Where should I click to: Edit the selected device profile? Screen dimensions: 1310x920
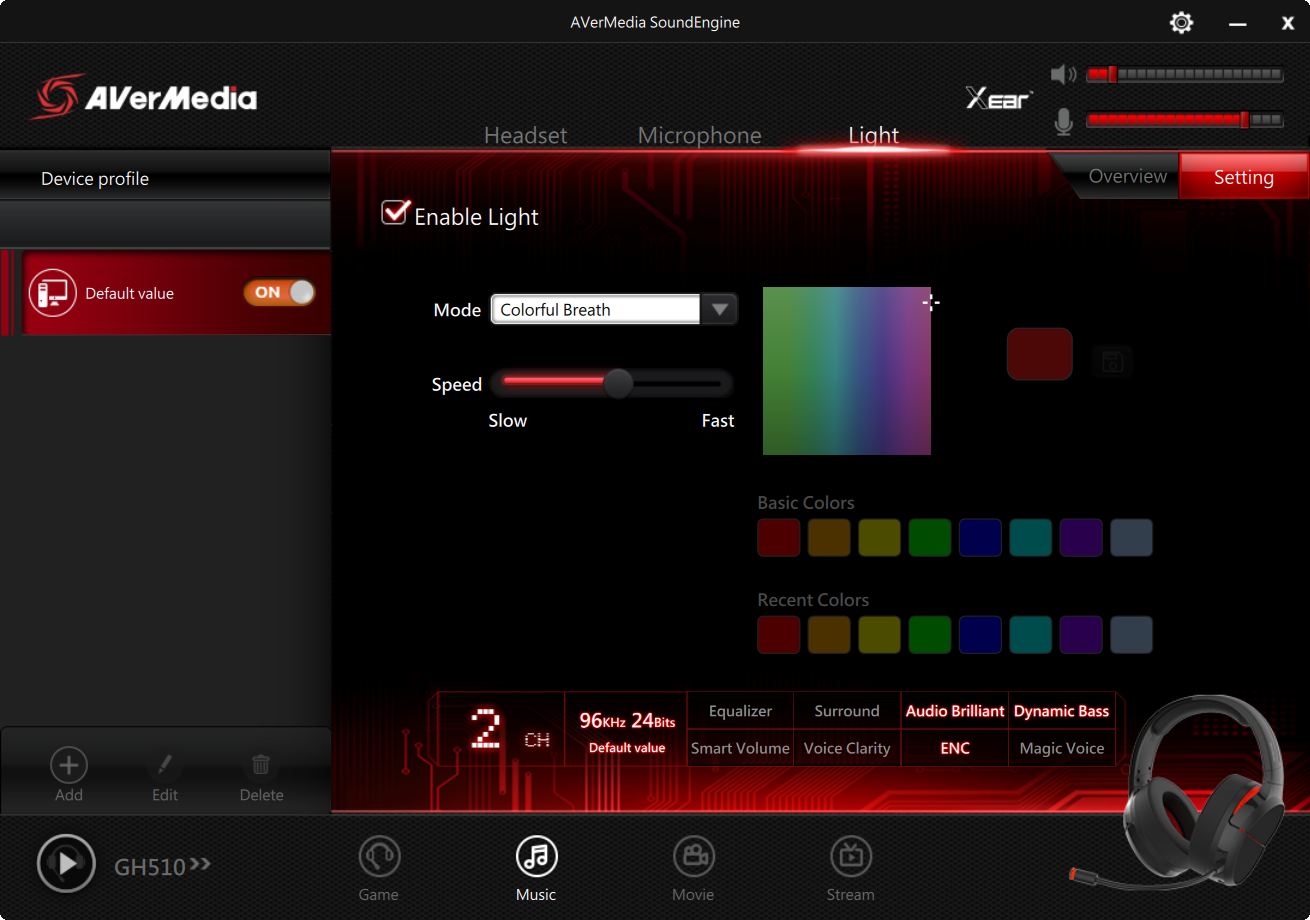click(165, 776)
